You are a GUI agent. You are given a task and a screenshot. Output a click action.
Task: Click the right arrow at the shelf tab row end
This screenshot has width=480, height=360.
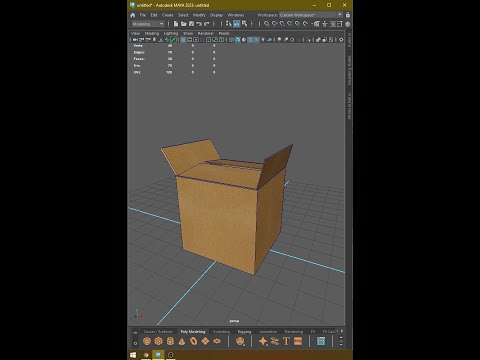click(x=342, y=331)
